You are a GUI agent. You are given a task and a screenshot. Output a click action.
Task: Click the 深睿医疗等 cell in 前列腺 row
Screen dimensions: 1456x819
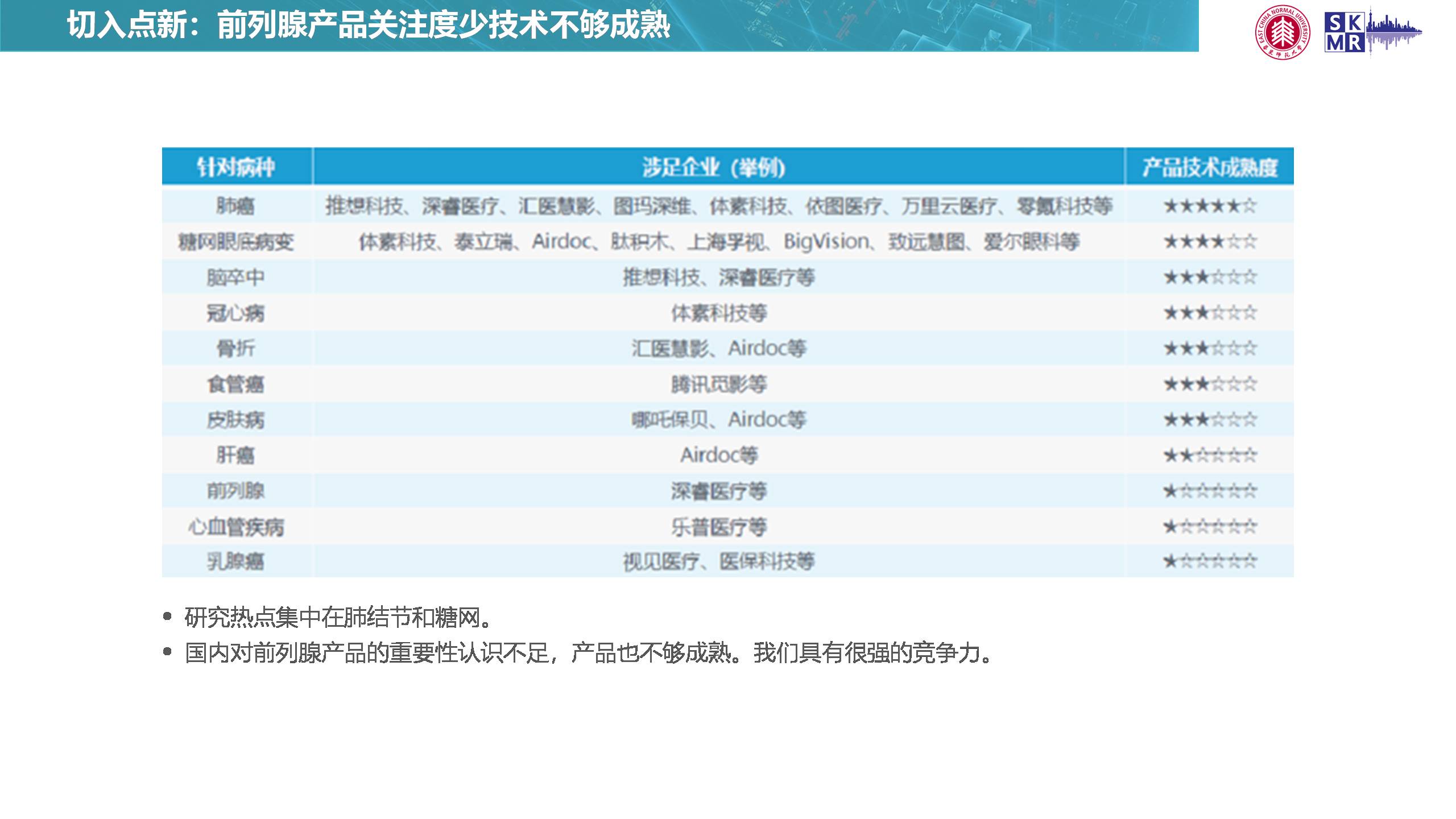tap(719, 491)
